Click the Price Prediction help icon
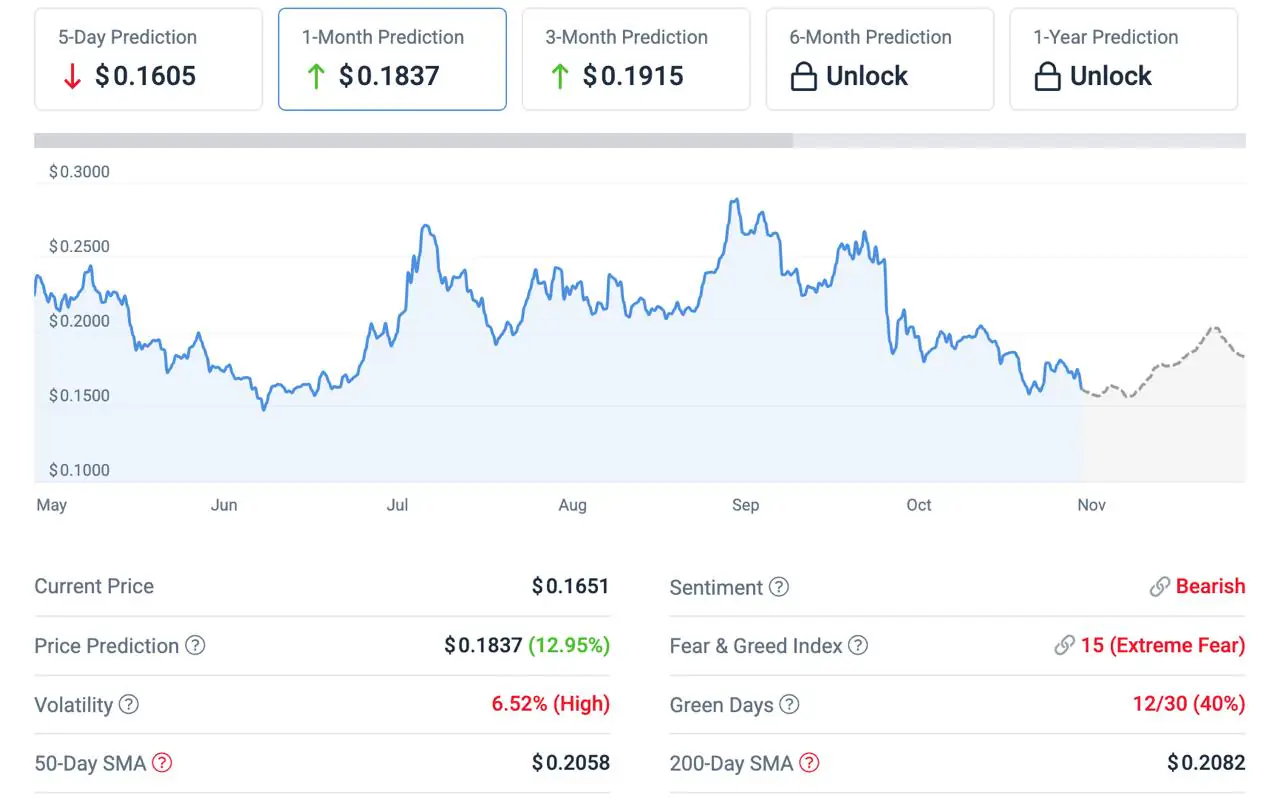Image resolution: width=1280 pixels, height=798 pixels. [x=196, y=646]
